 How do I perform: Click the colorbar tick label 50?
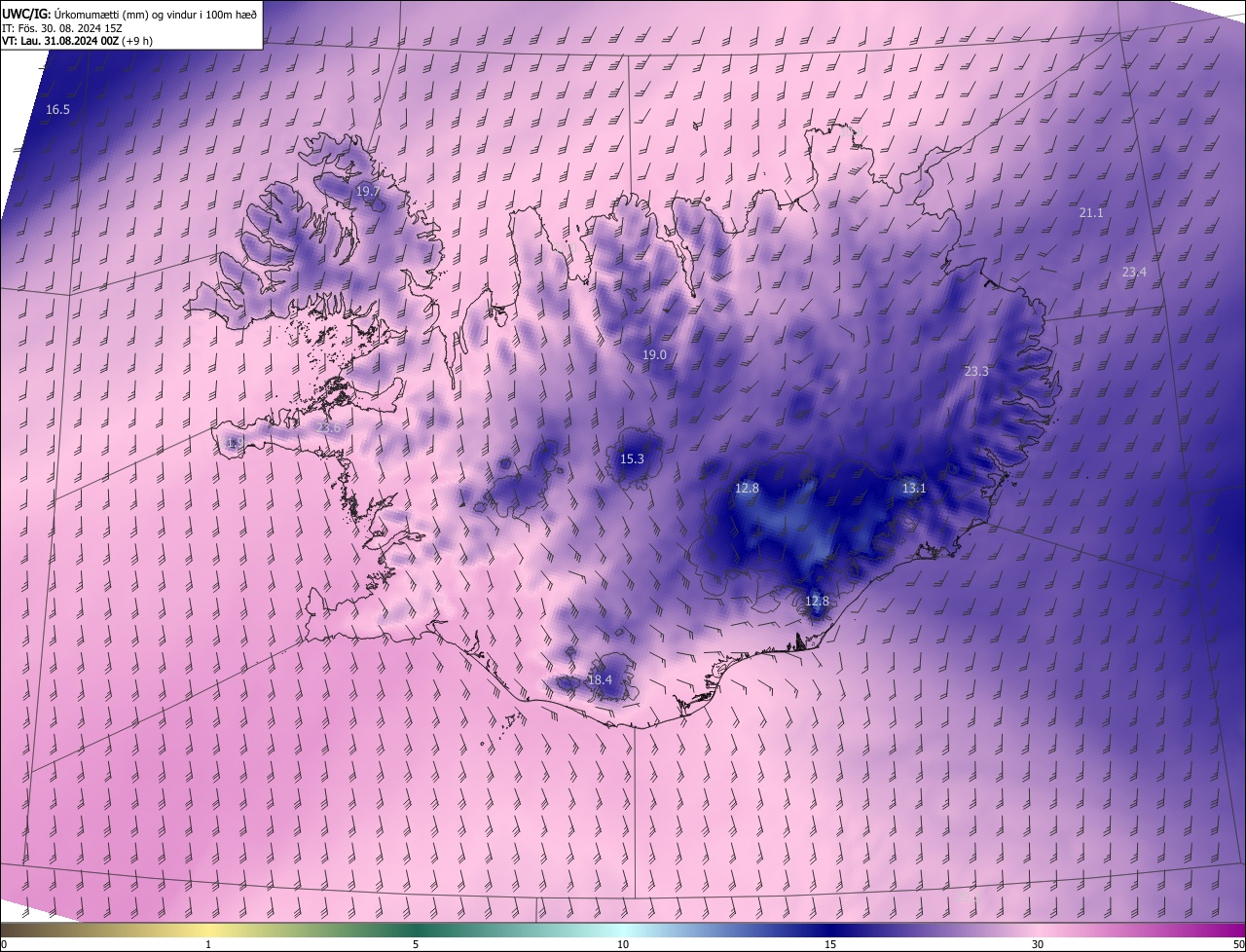(1238, 945)
